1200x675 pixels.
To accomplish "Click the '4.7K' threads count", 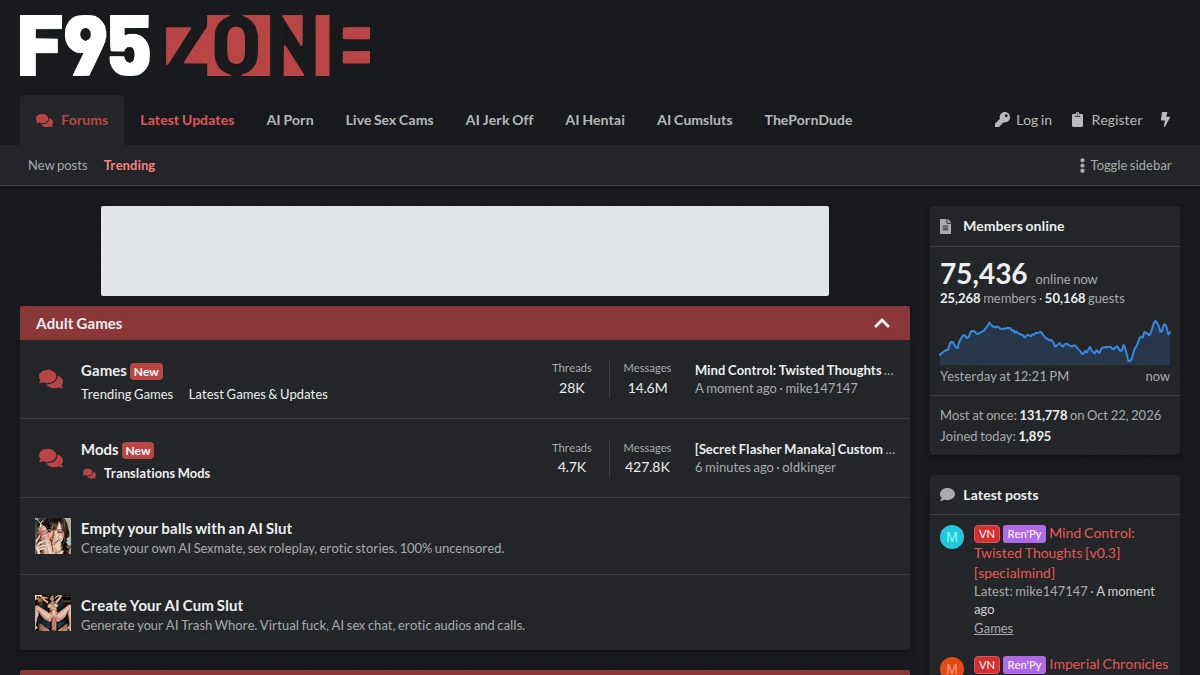I will click(x=572, y=467).
